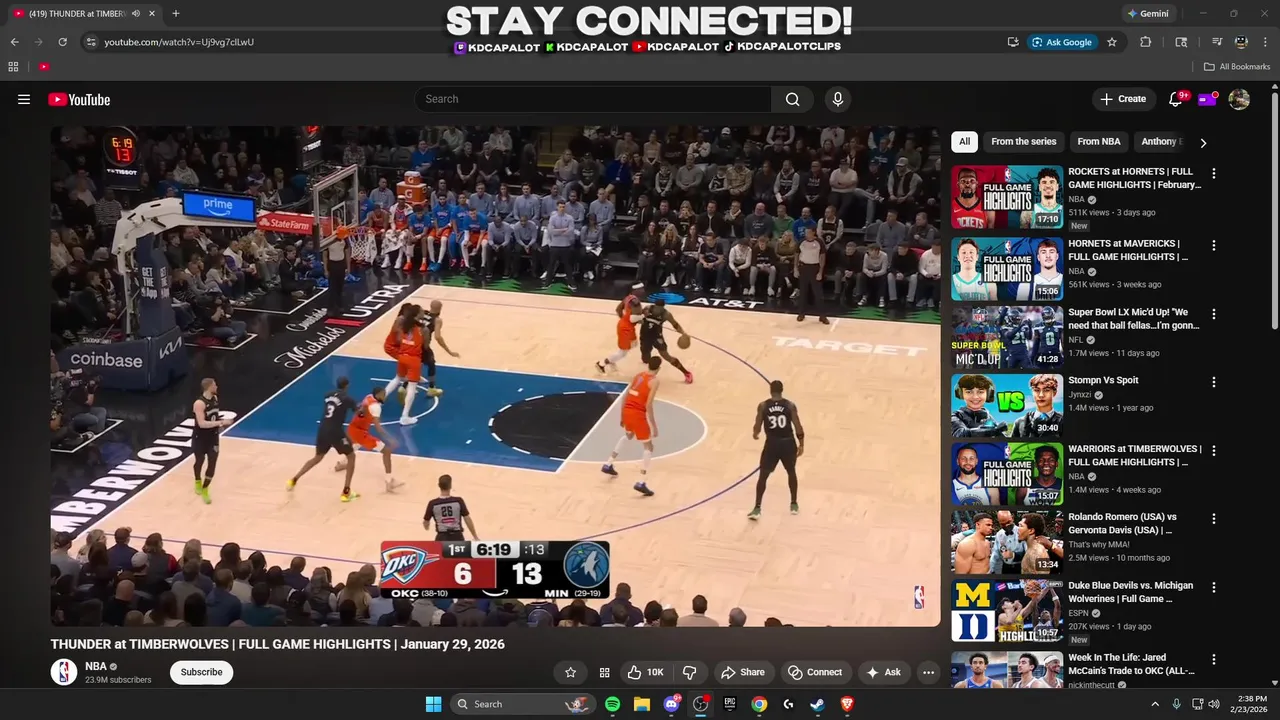This screenshot has width=1280, height=720.
Task: Click the browser address bar URL
Action: click(179, 42)
